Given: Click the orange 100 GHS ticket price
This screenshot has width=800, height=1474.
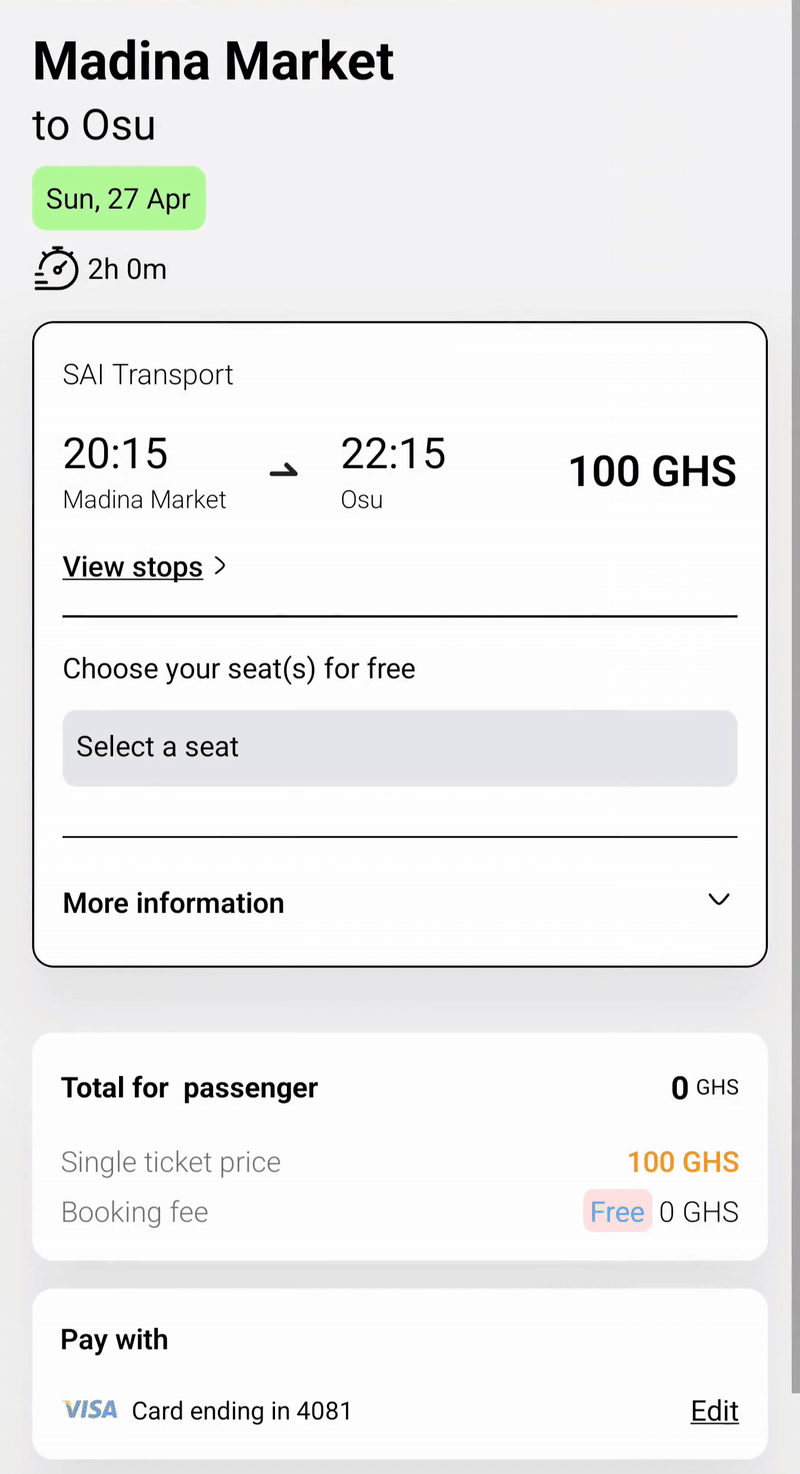Looking at the screenshot, I should [x=683, y=1162].
